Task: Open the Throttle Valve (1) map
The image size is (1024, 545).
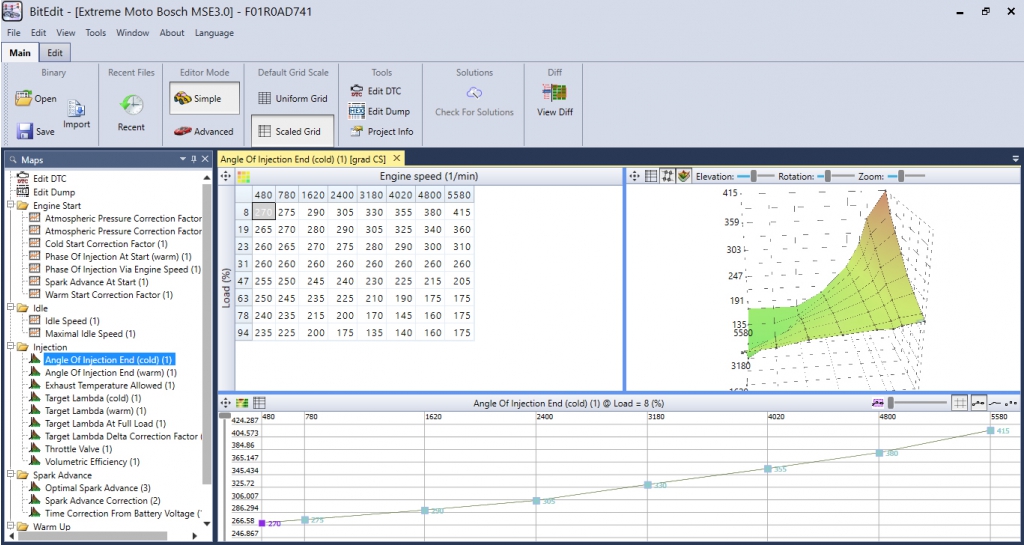Action: click(x=78, y=449)
